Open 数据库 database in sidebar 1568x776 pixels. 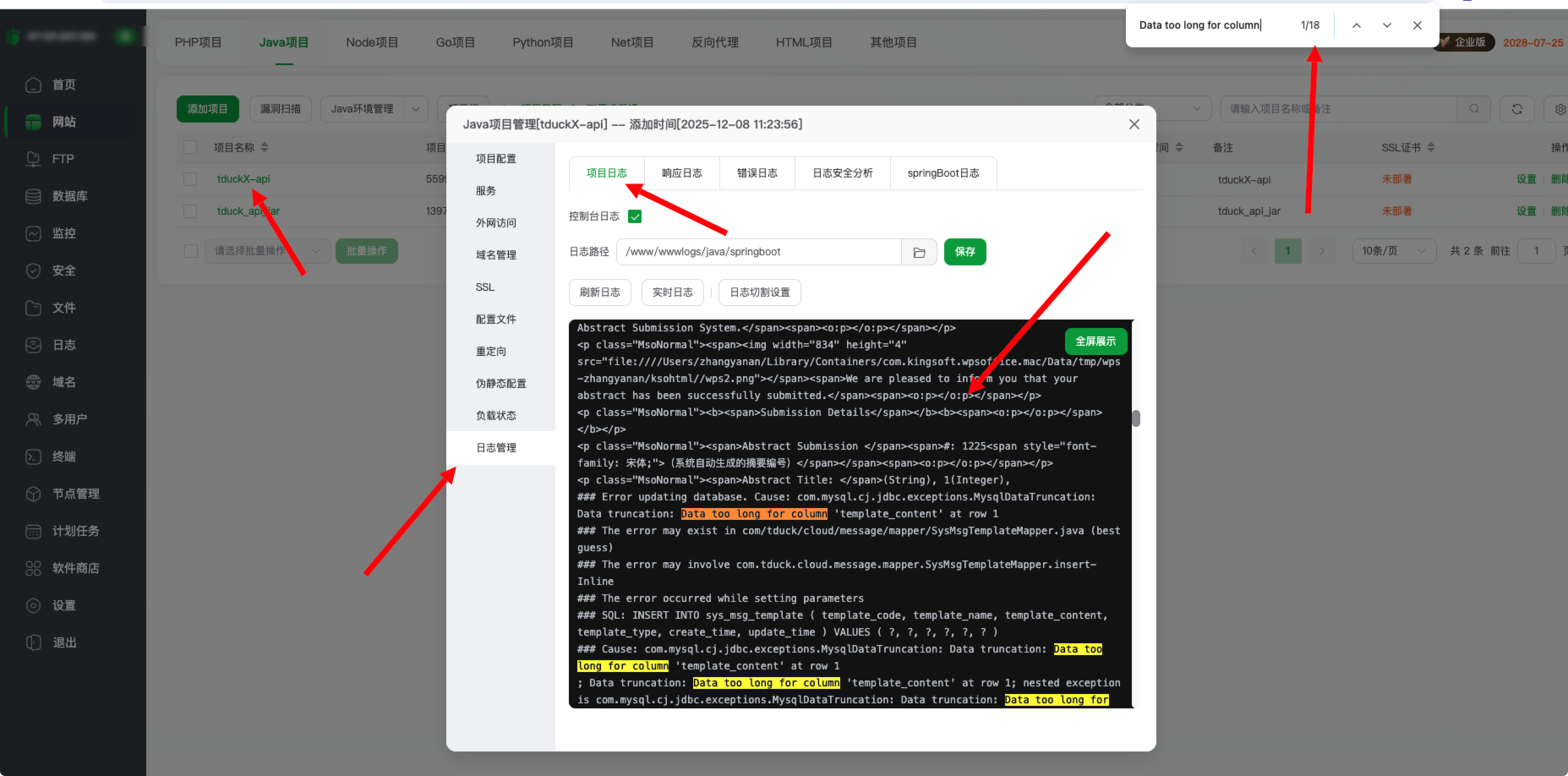click(69, 196)
